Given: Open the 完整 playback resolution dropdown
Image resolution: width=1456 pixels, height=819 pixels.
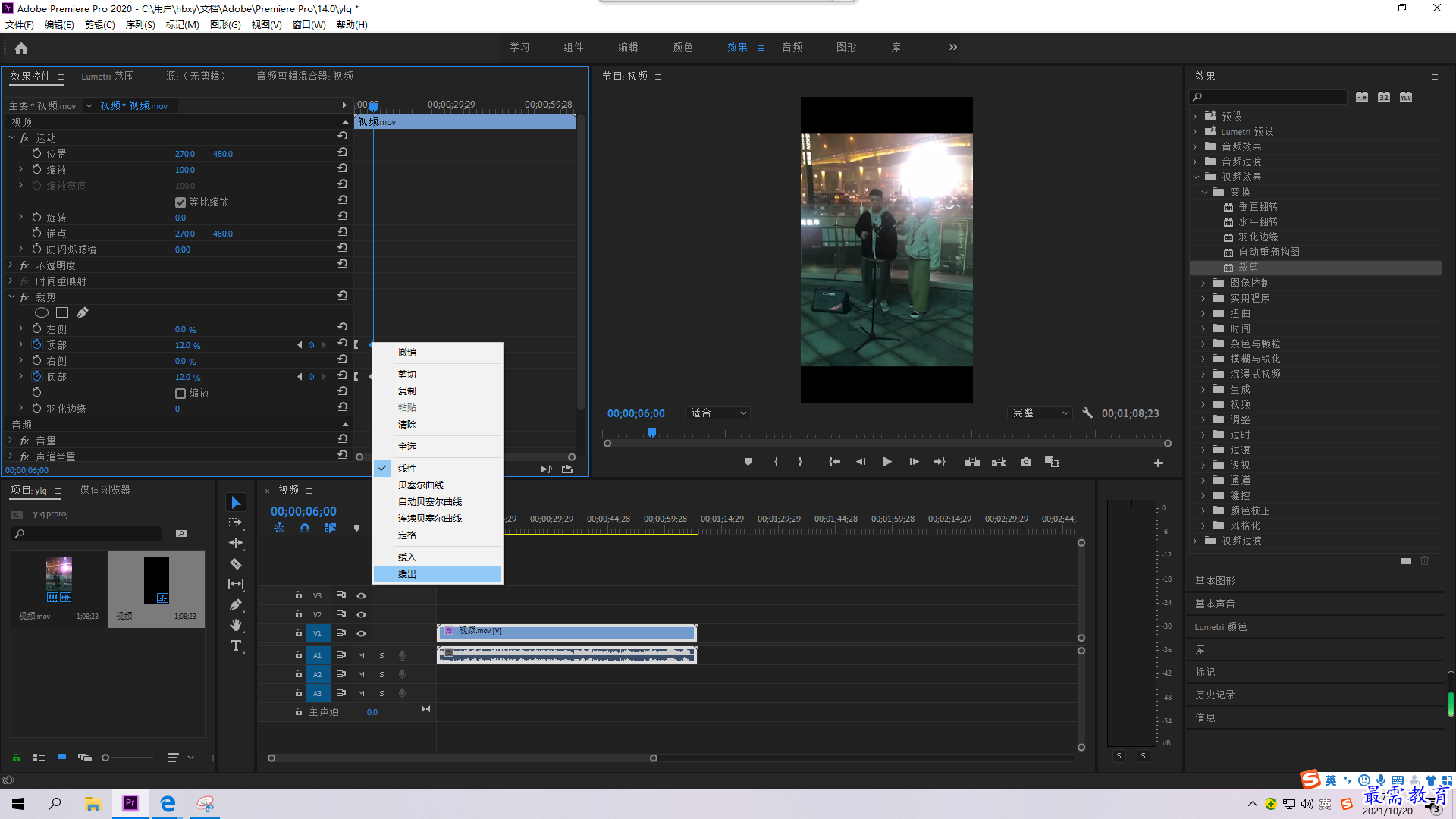Looking at the screenshot, I should pyautogui.click(x=1040, y=413).
